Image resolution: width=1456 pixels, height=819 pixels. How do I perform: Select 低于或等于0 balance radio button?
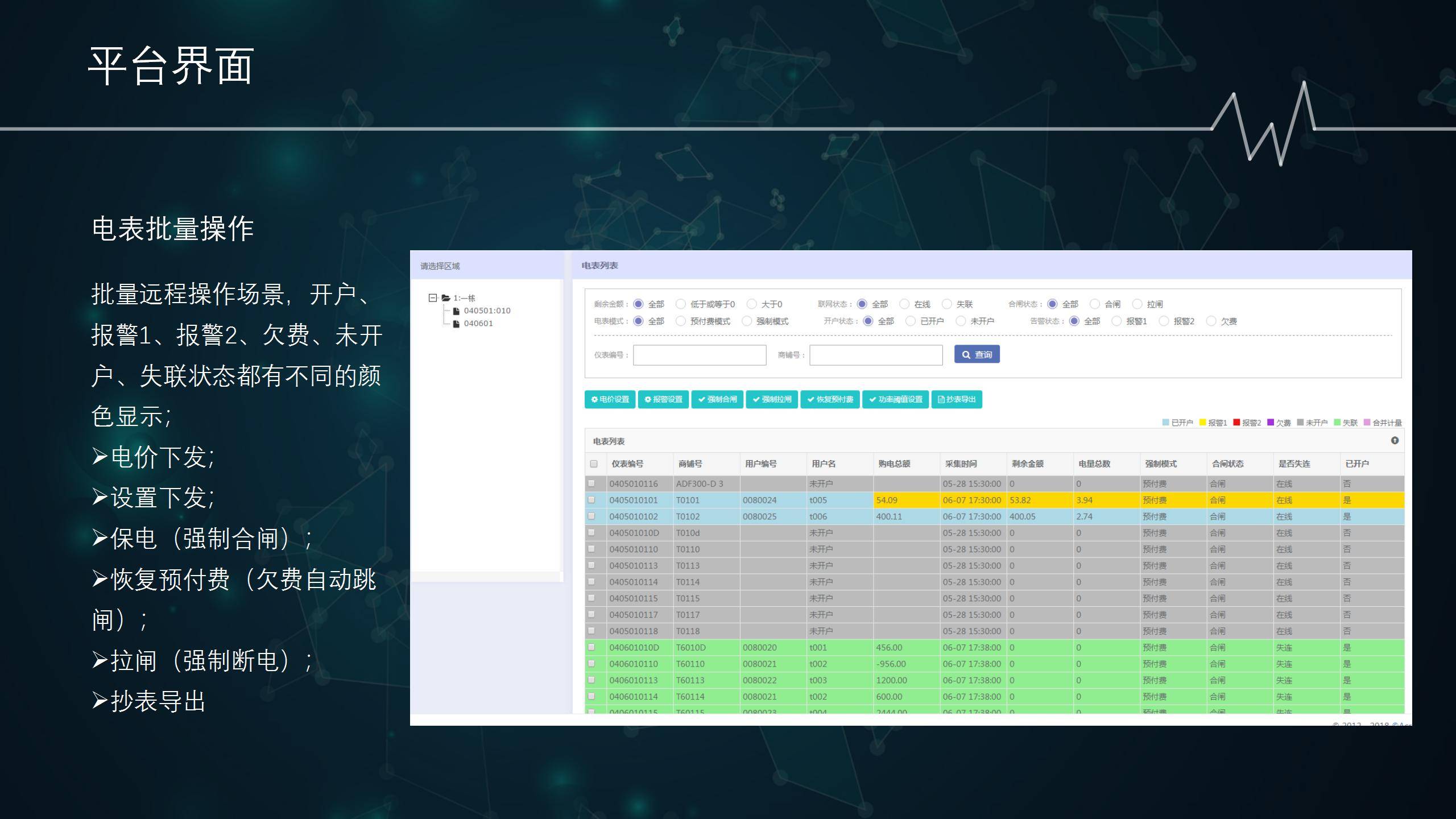[x=680, y=304]
